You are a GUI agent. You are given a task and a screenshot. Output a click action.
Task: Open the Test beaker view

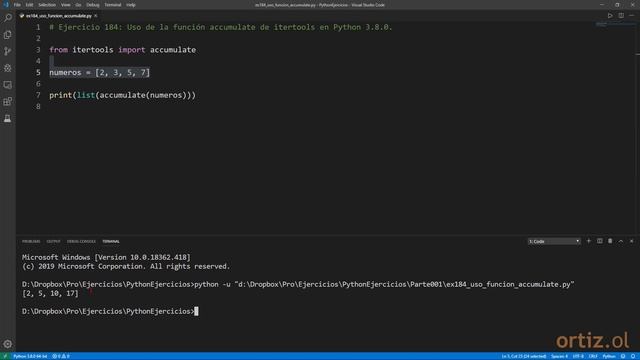8,118
